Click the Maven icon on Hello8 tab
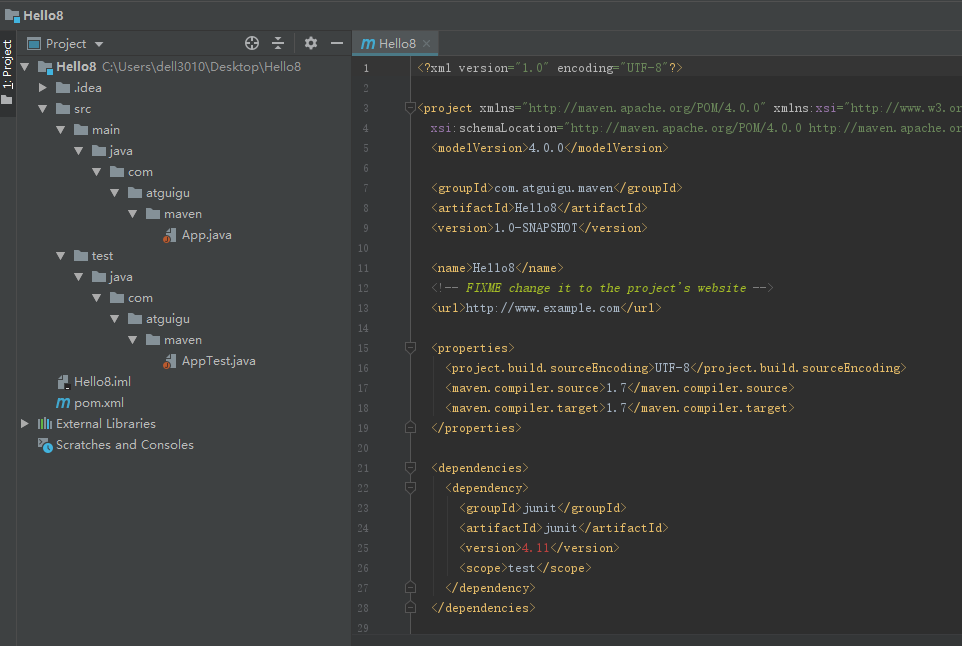This screenshot has width=962, height=646. click(368, 44)
